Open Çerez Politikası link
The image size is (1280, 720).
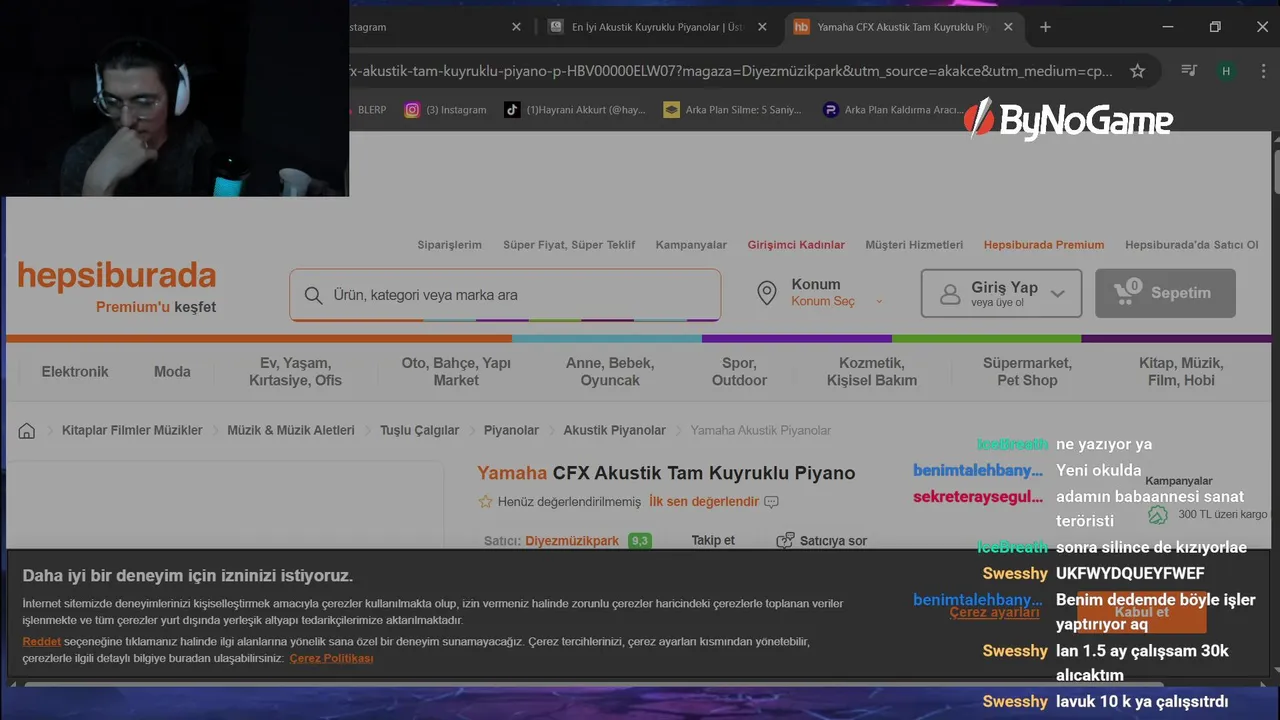pyautogui.click(x=331, y=658)
